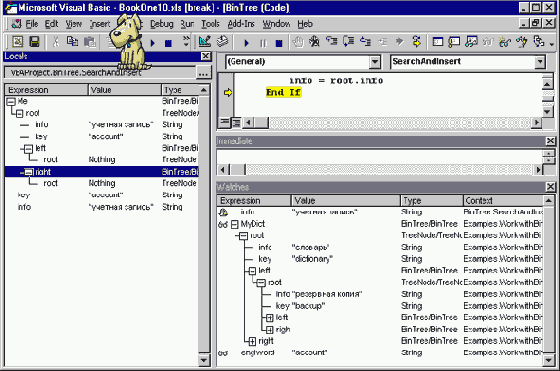Close the Watches window
Viewport: 560px width, 371px height.
click(550, 187)
